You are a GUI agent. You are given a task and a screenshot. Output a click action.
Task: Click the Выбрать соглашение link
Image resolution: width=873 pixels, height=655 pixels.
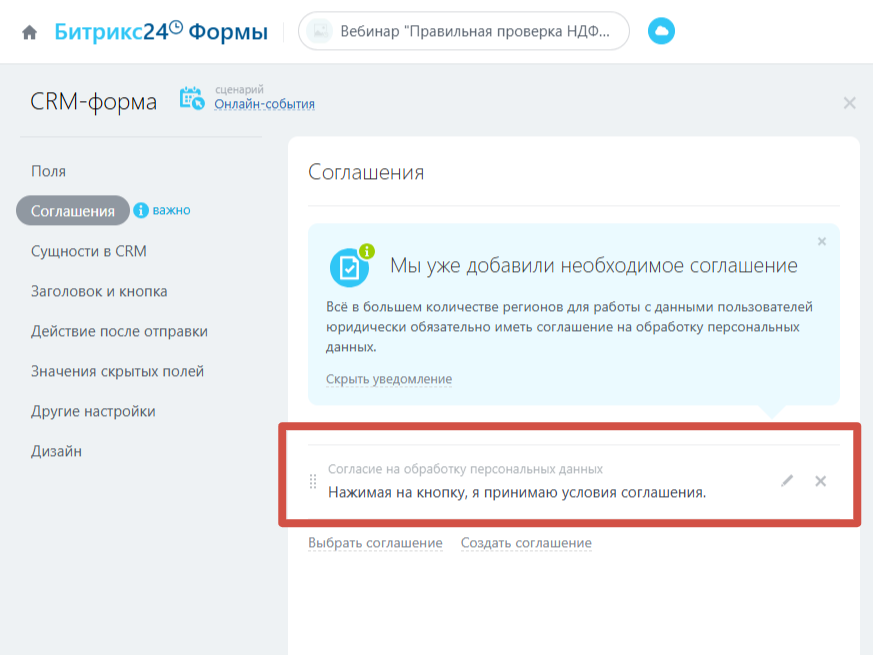click(x=375, y=542)
